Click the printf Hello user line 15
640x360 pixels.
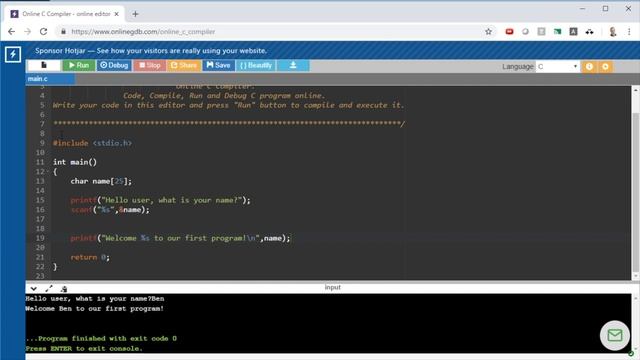coord(160,200)
